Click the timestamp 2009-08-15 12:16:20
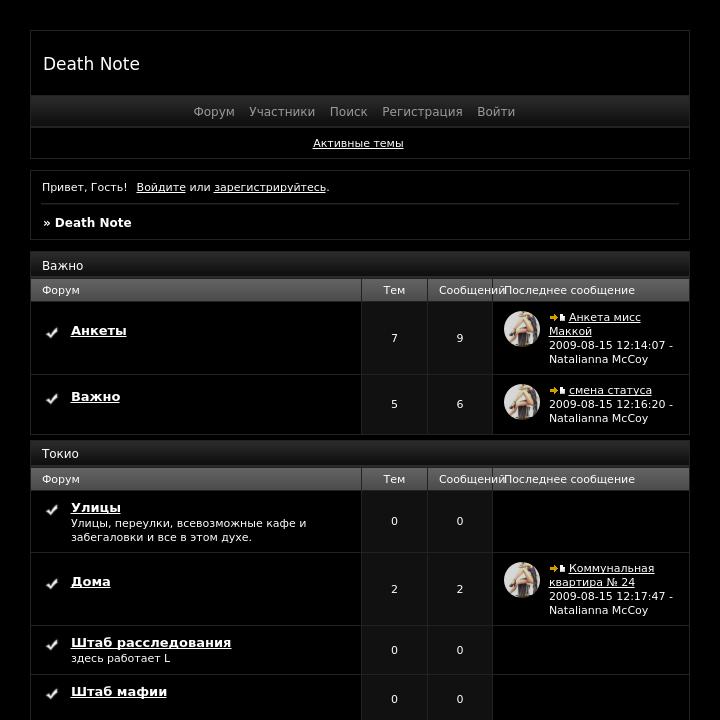The width and height of the screenshot is (720, 720). 607,405
